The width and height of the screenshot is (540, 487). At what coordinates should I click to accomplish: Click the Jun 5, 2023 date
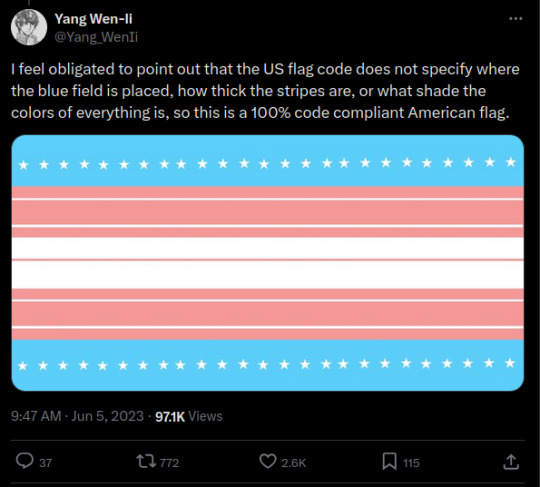[x=107, y=416]
